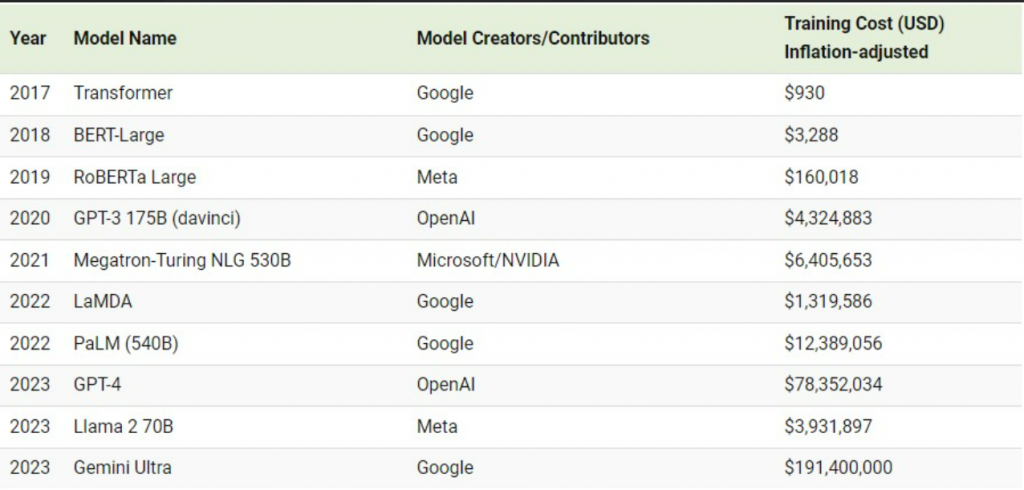Image resolution: width=1024 pixels, height=490 pixels.
Task: Select GPT-3 175B (davinci) row name
Action: pyautogui.click(x=157, y=218)
